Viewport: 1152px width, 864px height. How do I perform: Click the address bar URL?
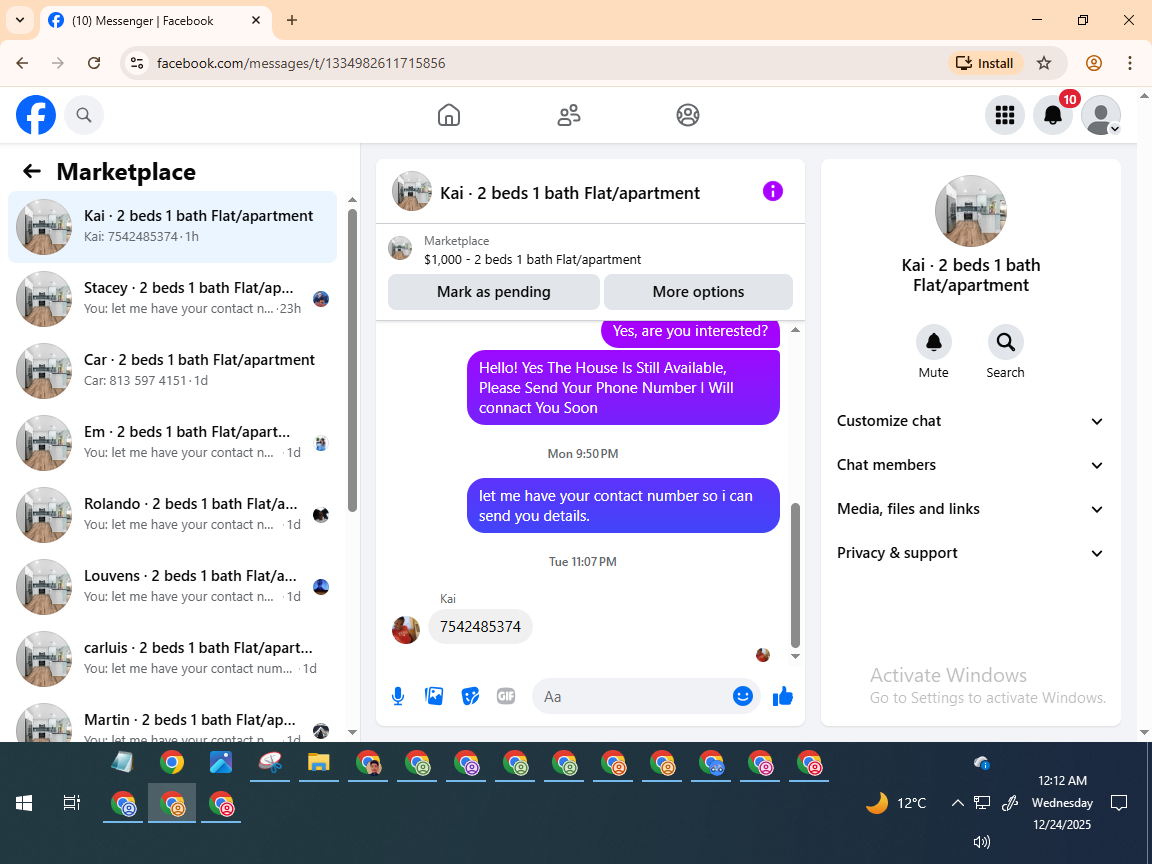[301, 63]
